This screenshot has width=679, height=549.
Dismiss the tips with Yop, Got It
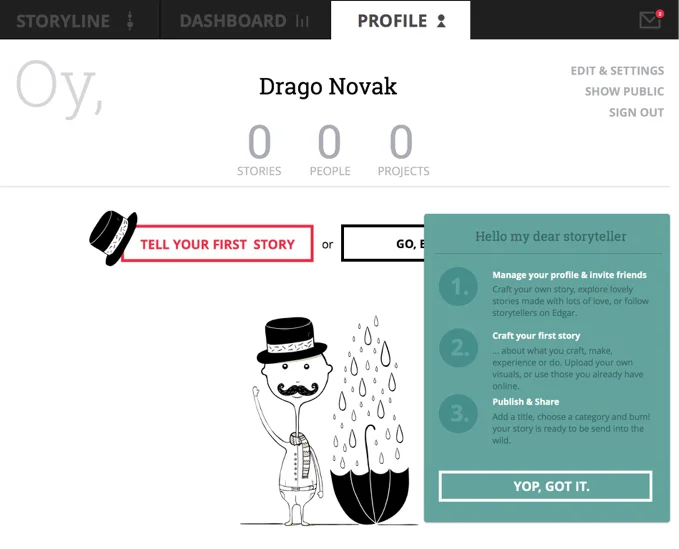click(x=545, y=486)
